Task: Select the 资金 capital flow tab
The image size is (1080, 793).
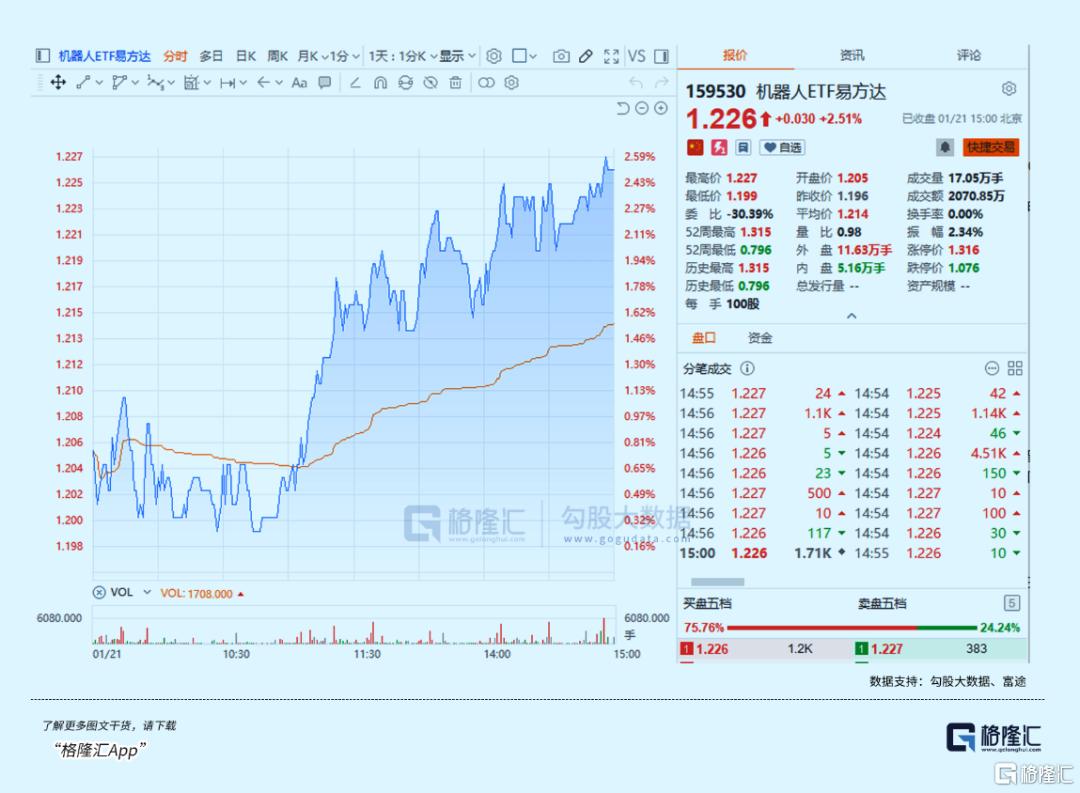Action: [760, 338]
